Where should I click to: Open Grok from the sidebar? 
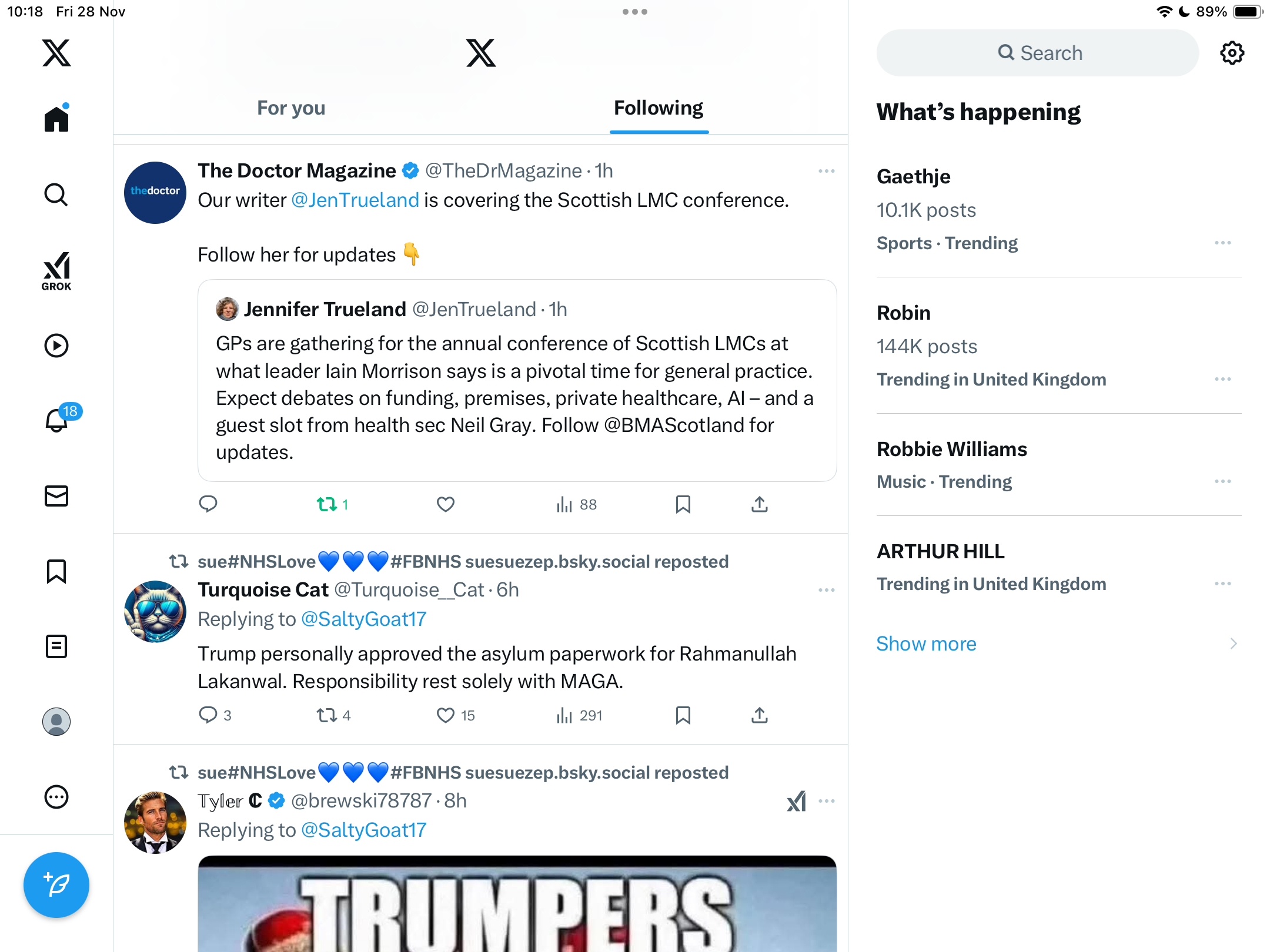pos(56,271)
